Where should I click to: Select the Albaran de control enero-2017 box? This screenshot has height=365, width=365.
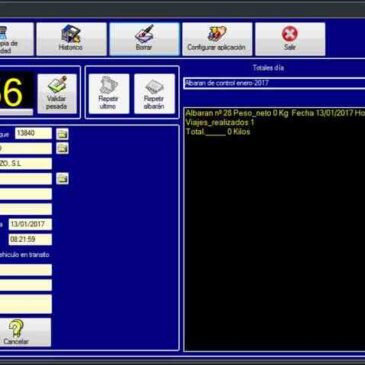tap(274, 83)
